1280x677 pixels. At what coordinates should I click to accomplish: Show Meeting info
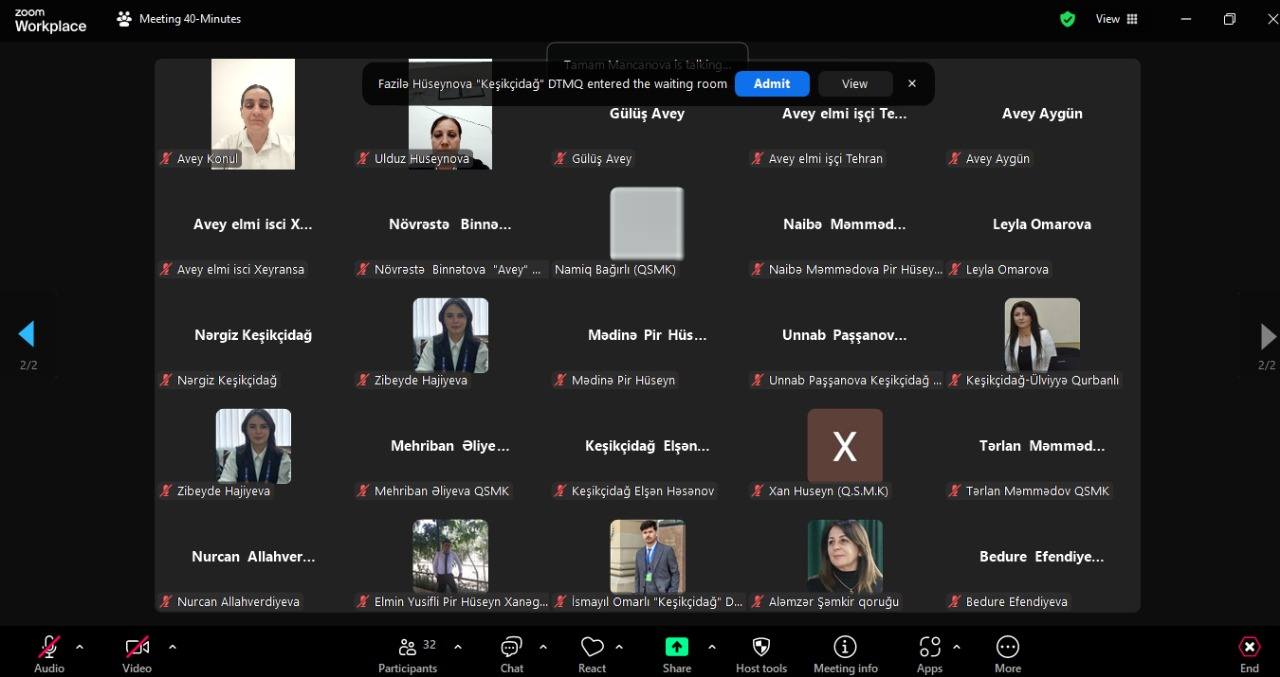(845, 653)
